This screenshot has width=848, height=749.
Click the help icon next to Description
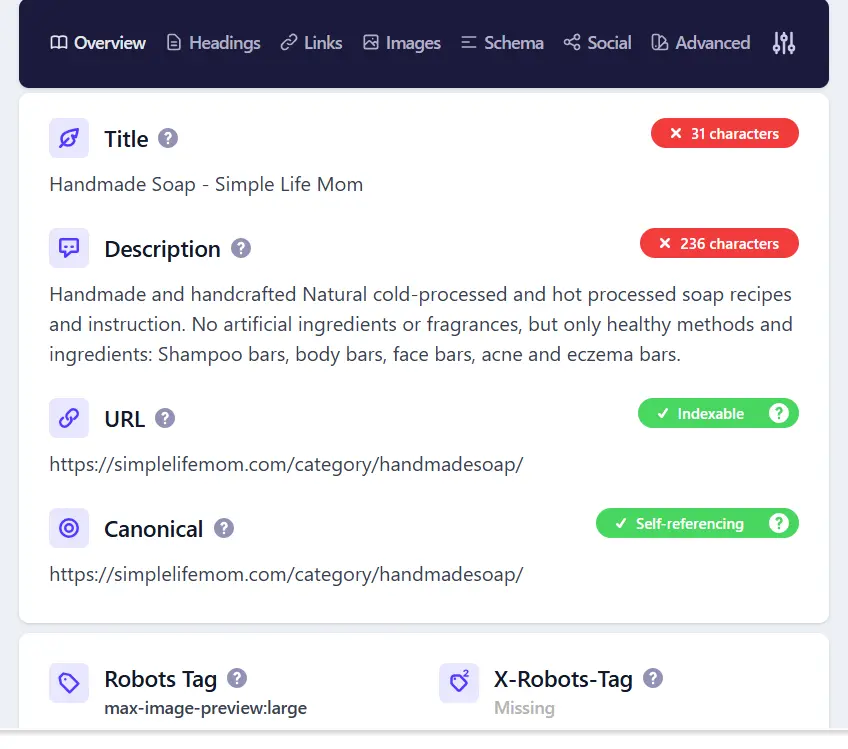[x=241, y=248]
